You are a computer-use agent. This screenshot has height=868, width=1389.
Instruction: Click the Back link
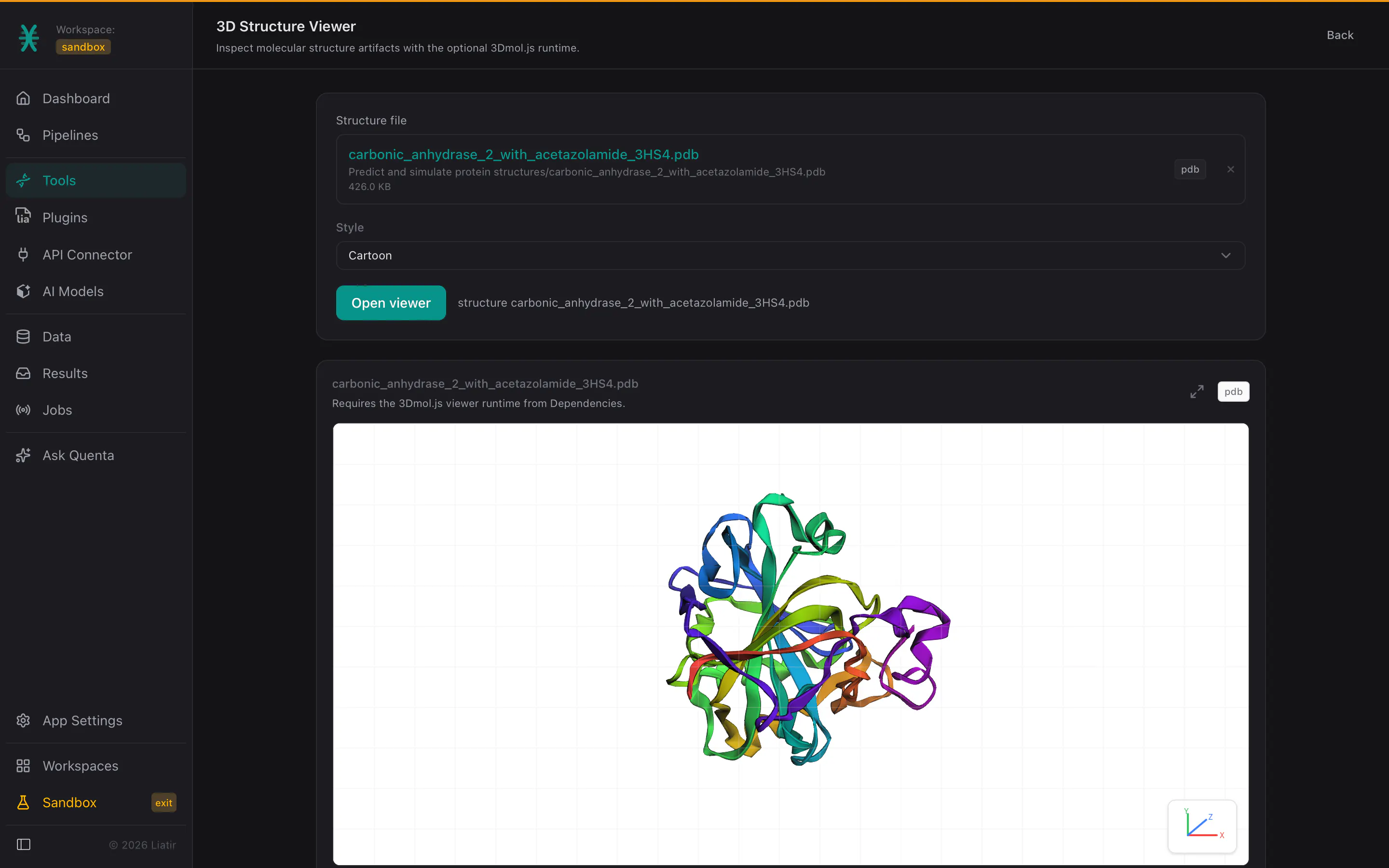coord(1340,35)
